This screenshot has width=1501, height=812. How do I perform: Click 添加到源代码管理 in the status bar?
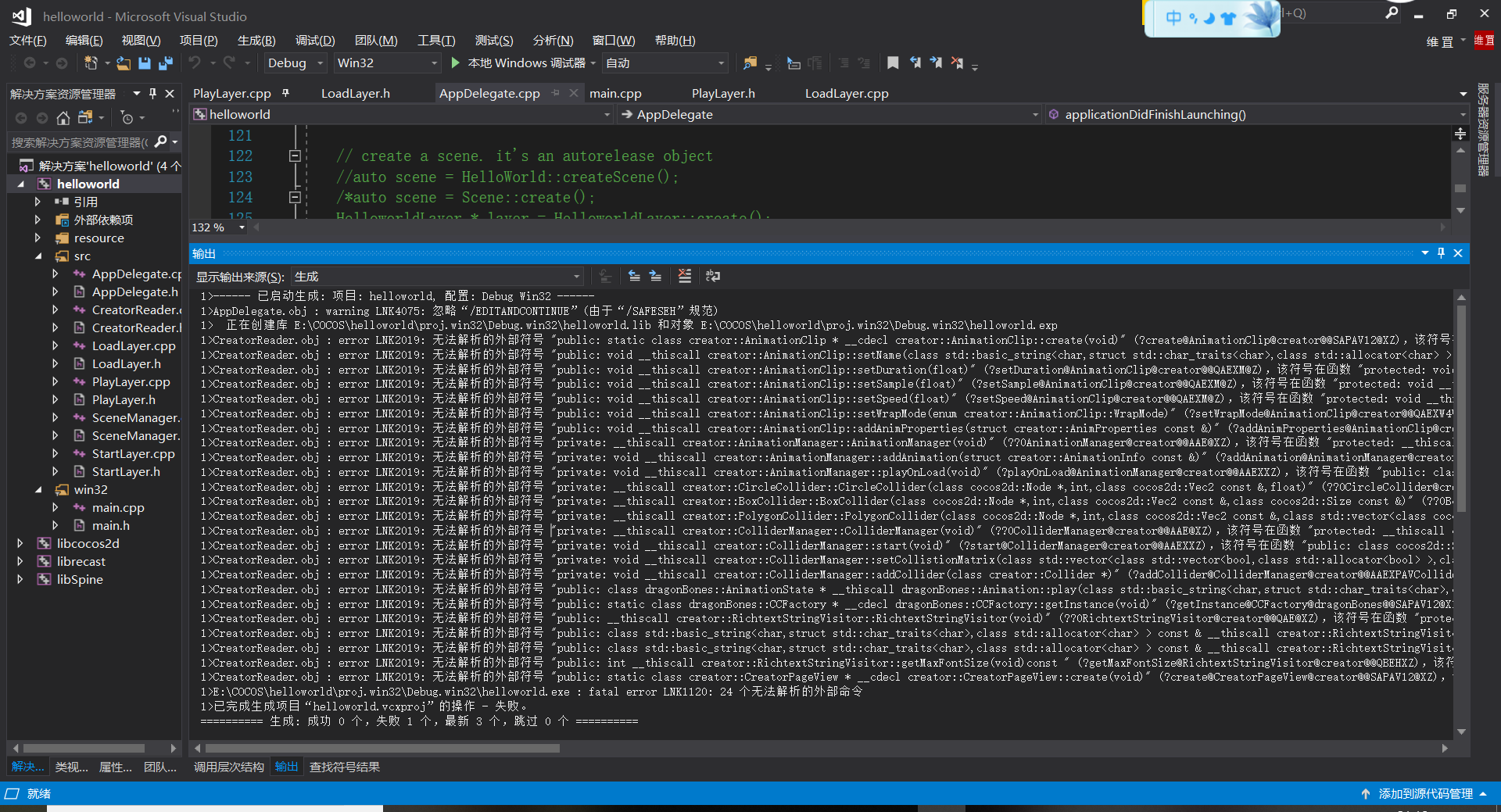tap(1425, 793)
